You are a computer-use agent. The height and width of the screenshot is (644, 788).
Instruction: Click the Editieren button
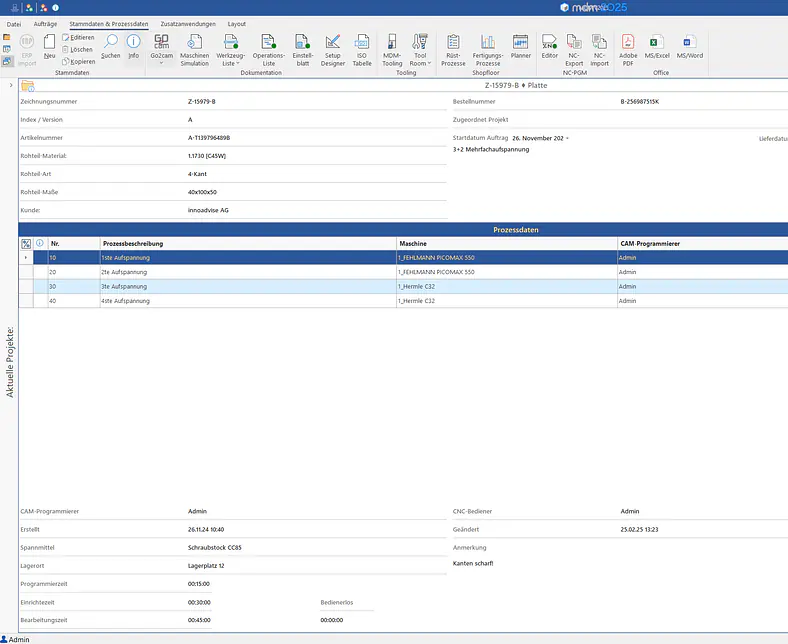pos(78,37)
